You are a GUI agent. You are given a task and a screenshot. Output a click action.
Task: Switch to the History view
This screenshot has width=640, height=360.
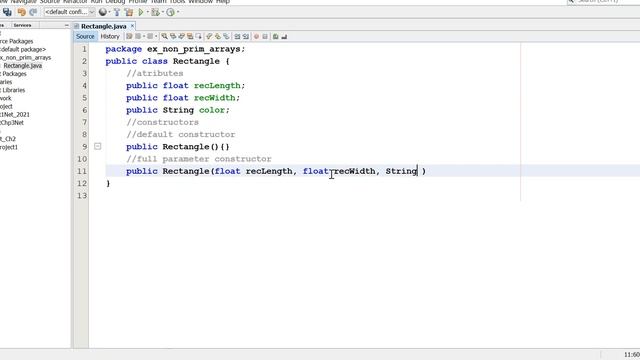[x=110, y=36]
